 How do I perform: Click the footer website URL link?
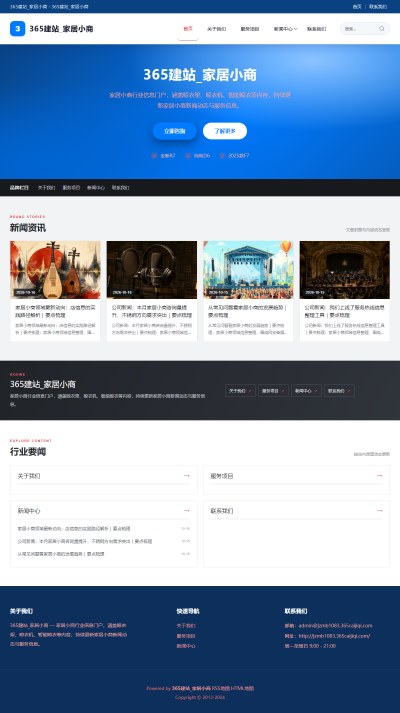pyautogui.click(x=334, y=636)
